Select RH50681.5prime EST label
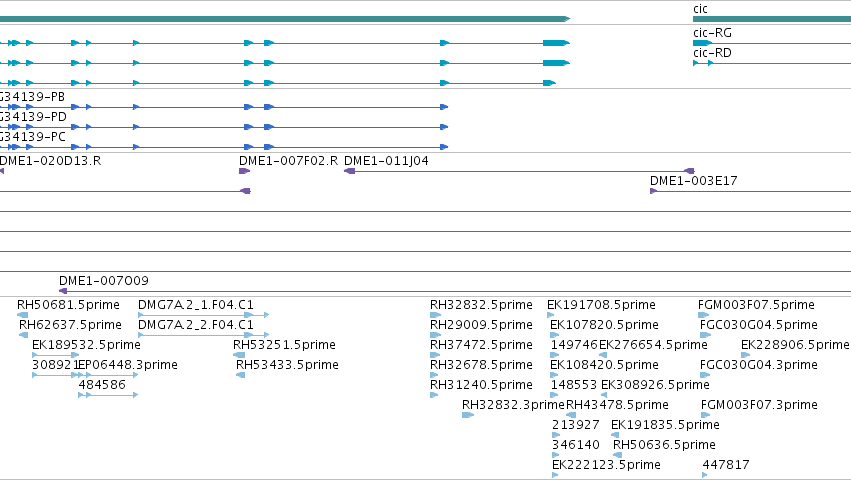 (68, 305)
